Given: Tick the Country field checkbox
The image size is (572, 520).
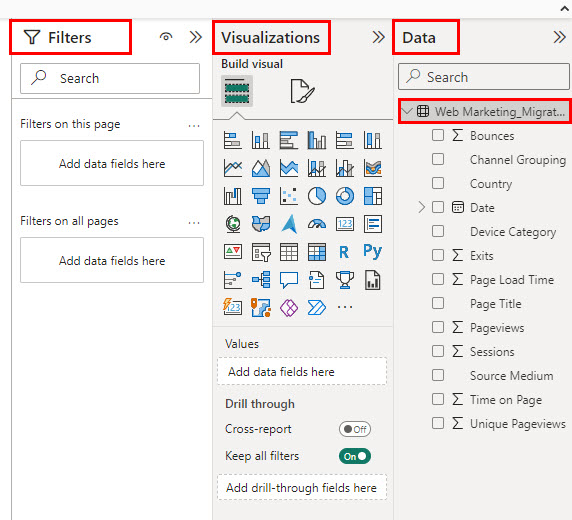Looking at the screenshot, I should coord(438,183).
